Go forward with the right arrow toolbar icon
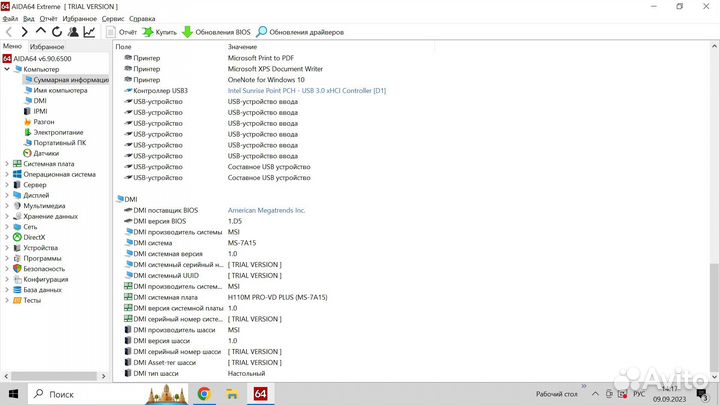This screenshot has width=720, height=405. point(24,32)
